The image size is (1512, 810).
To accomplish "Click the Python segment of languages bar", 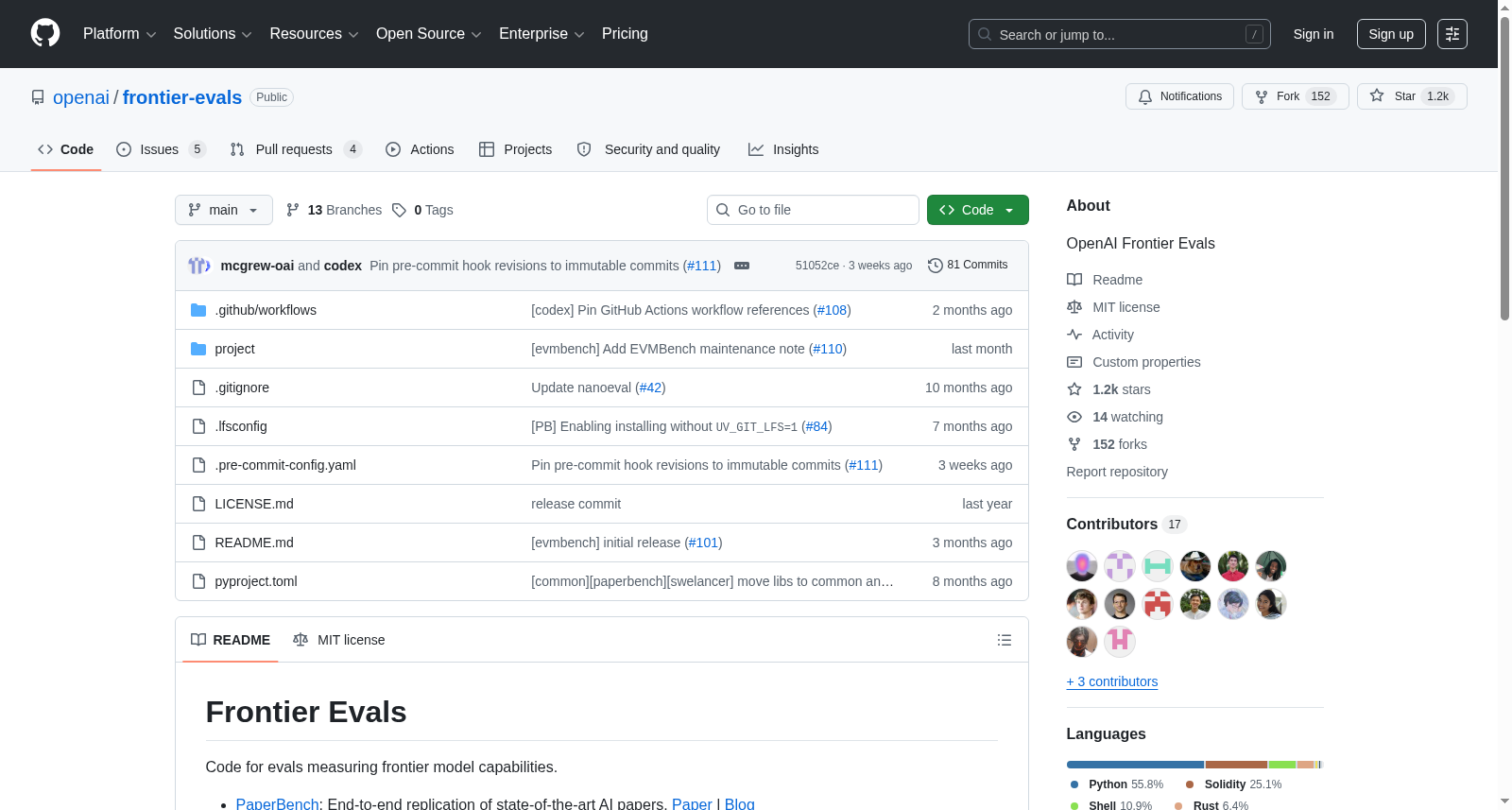I will point(1135,765).
